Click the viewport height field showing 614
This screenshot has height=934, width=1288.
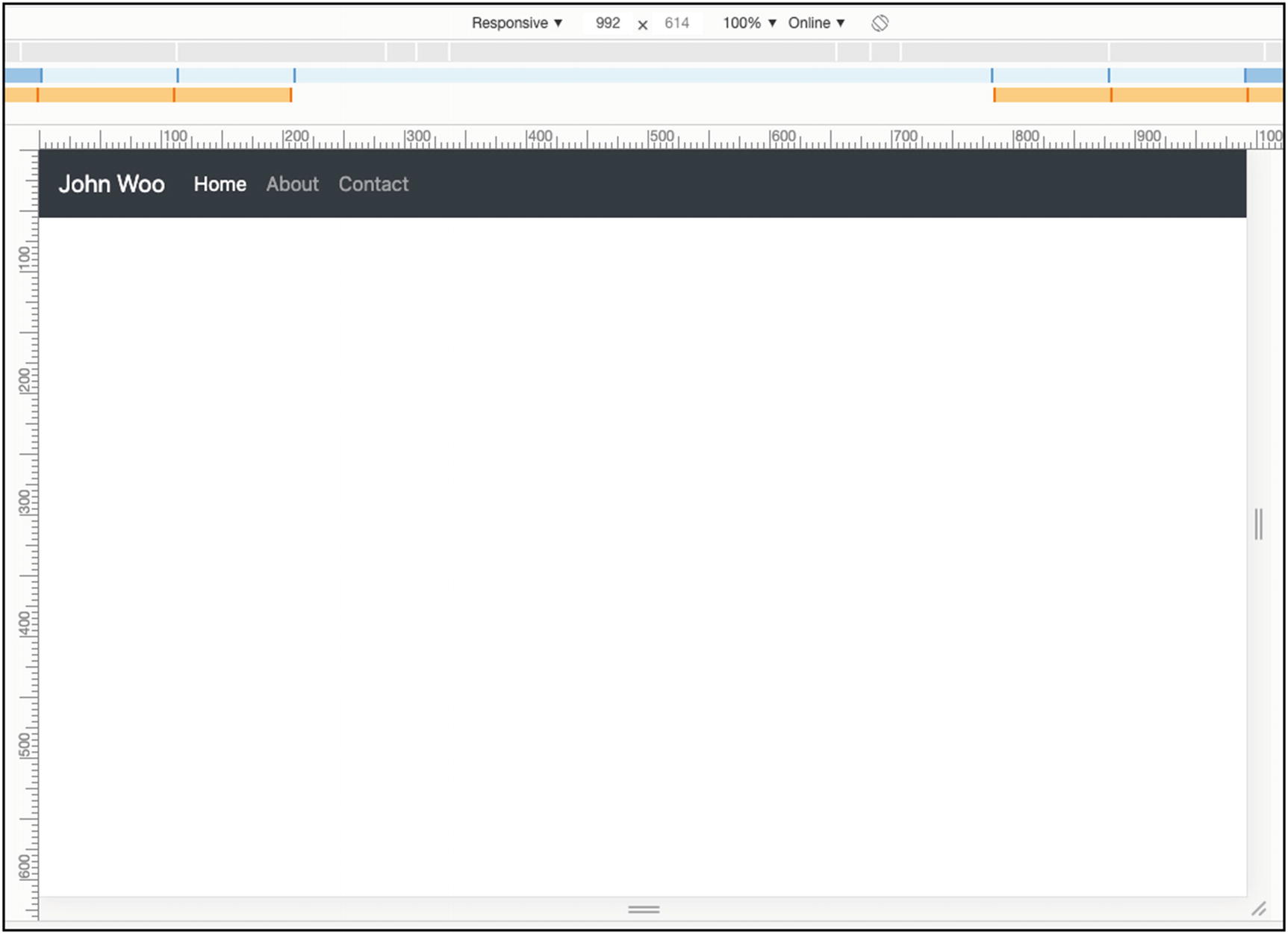click(x=676, y=23)
